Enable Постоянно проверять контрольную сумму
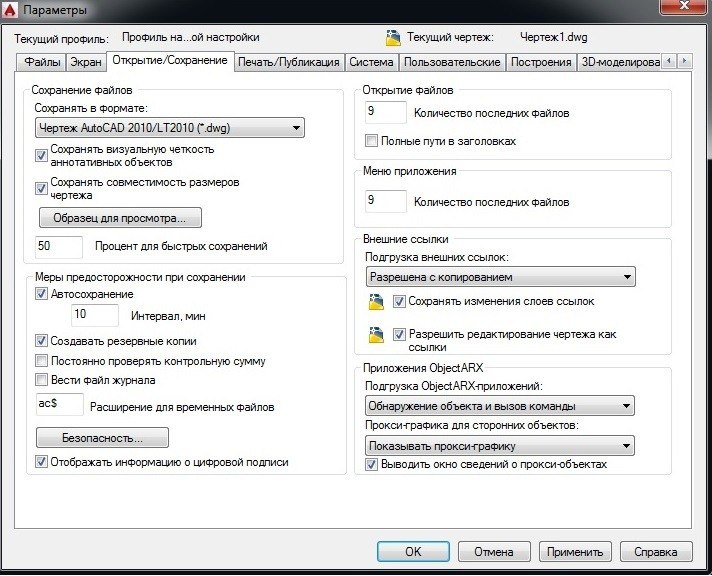Viewport: 712px width, 576px height. [41, 361]
